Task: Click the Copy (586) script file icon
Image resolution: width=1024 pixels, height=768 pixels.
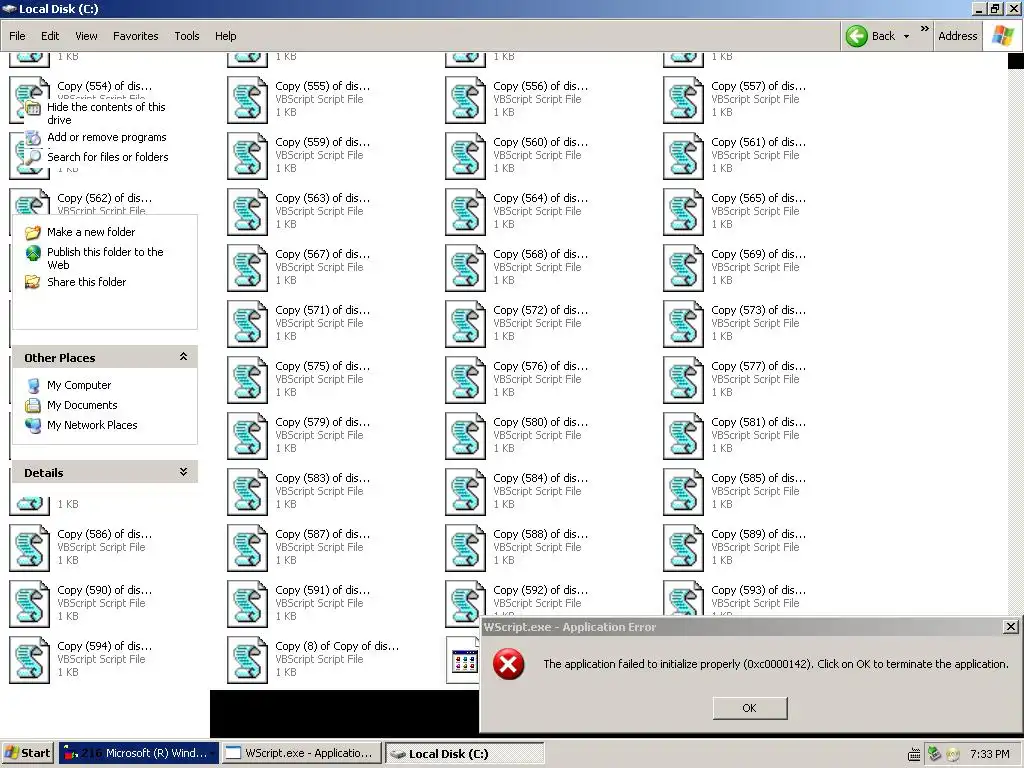Action: pyautogui.click(x=29, y=549)
